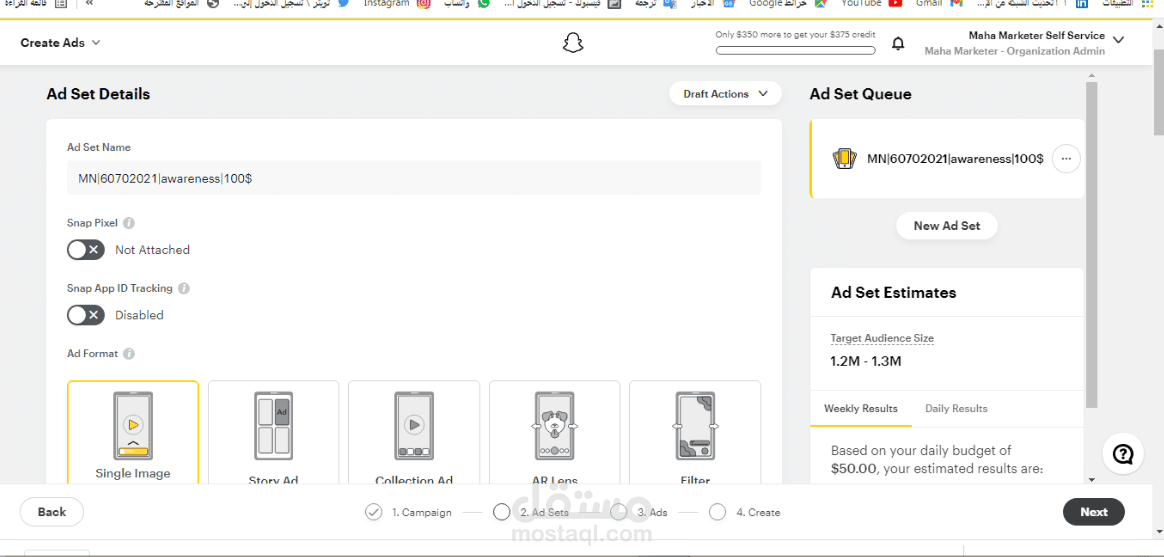
Task: Click the Snapchat ghost logo
Action: [573, 43]
